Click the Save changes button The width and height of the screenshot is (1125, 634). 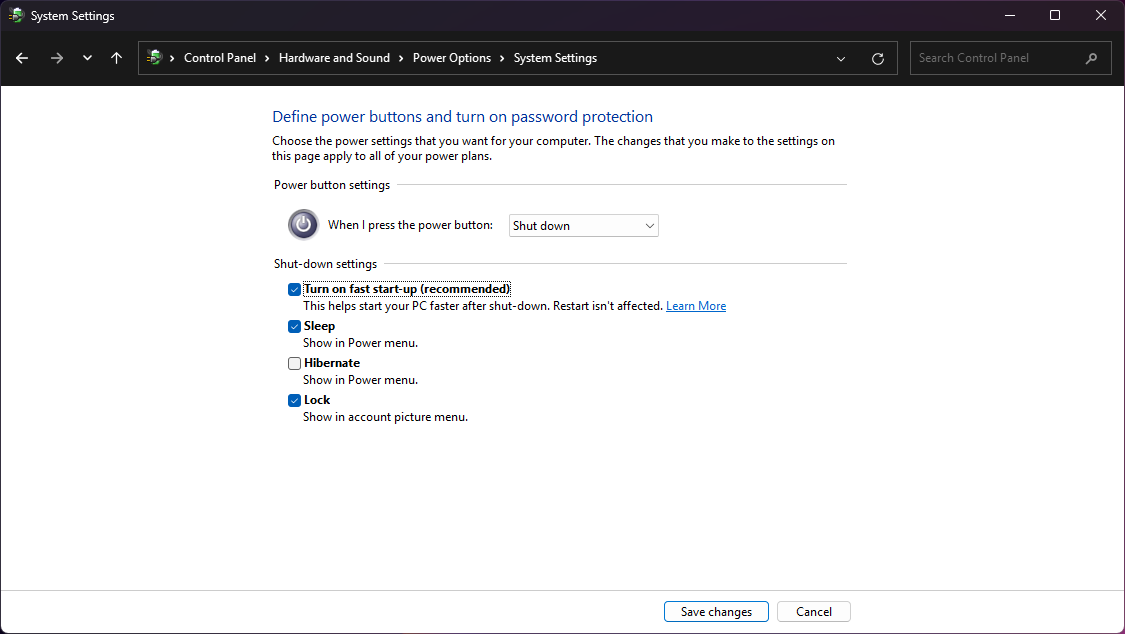(x=716, y=611)
